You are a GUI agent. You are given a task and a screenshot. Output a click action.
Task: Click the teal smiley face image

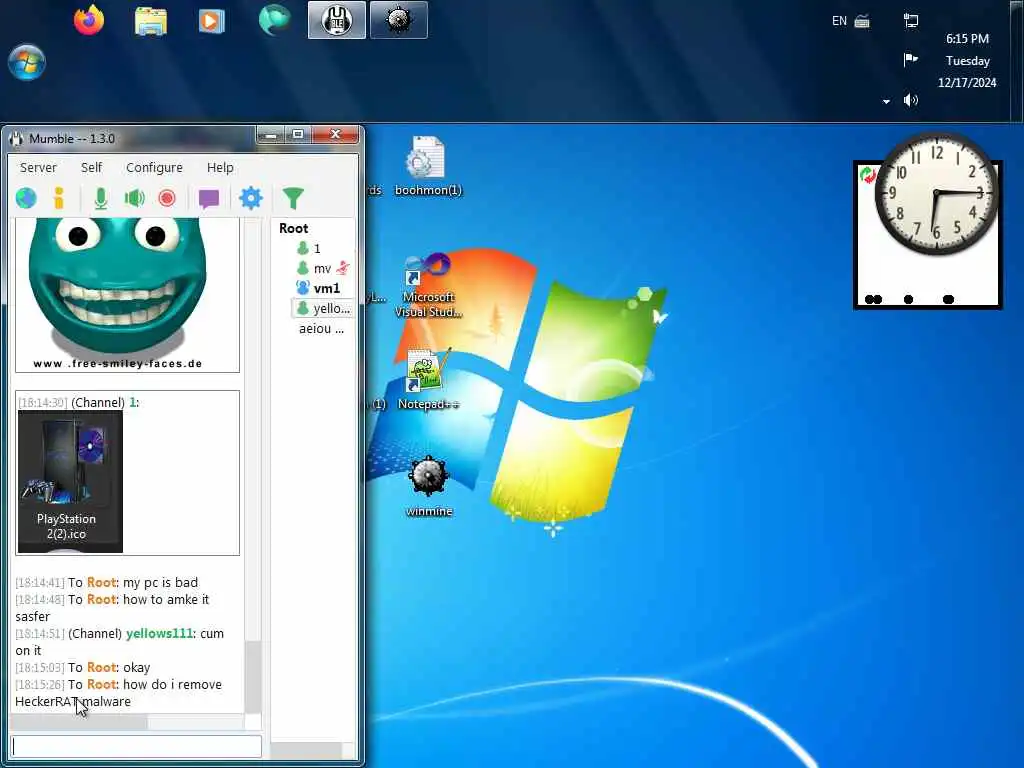pyautogui.click(x=118, y=287)
